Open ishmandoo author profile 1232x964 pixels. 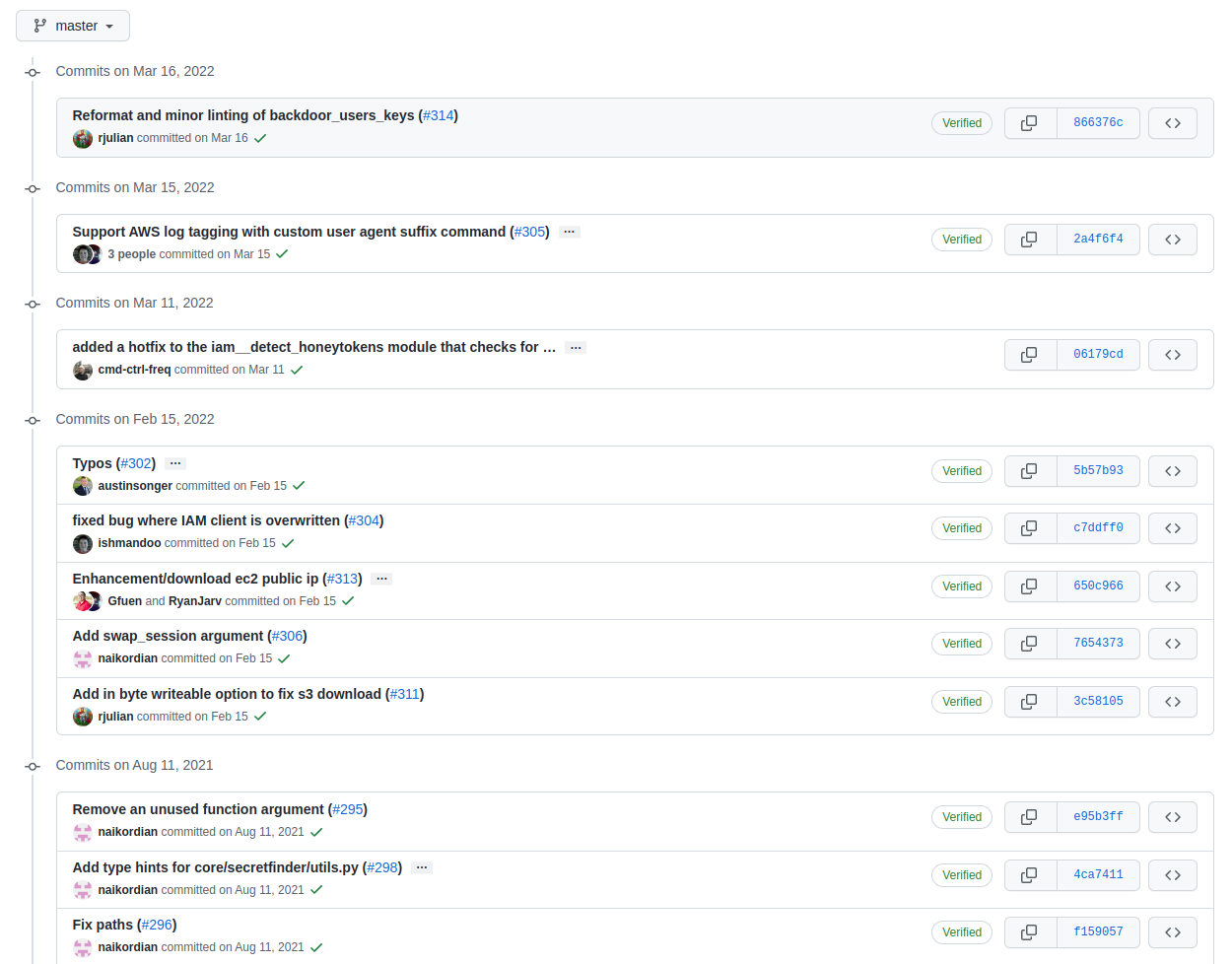tap(129, 543)
